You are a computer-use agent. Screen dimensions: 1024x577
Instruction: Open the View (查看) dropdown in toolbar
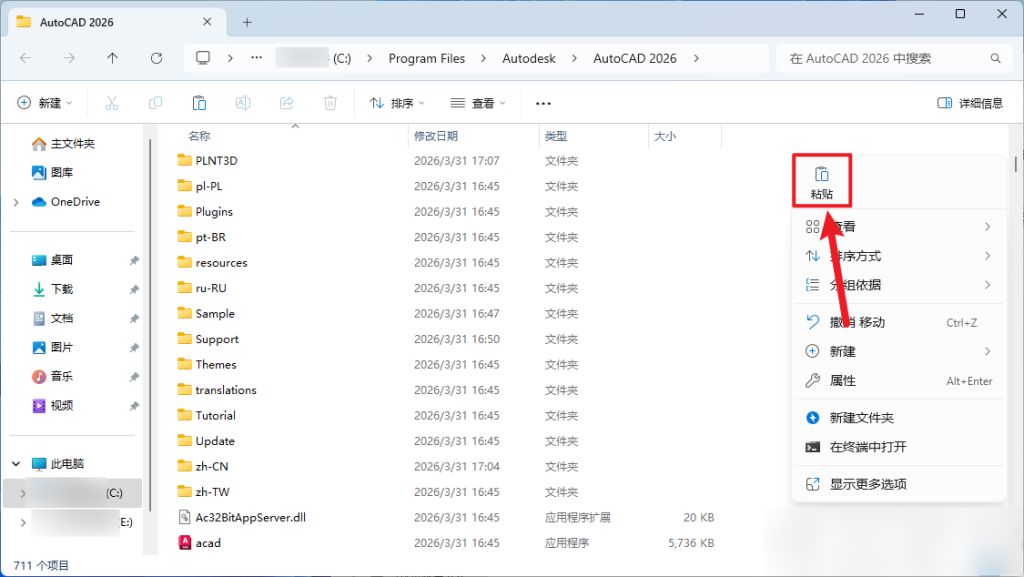(478, 103)
